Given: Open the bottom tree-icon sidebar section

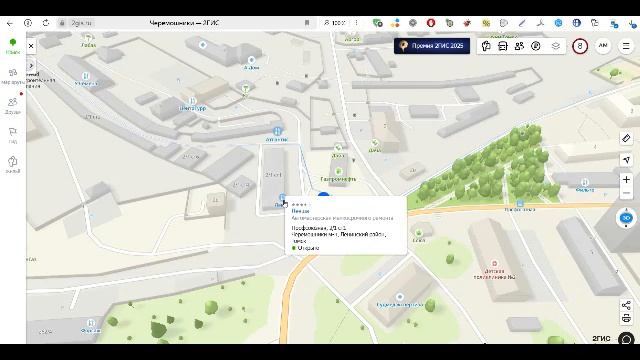Looking at the screenshot, I should (x=13, y=164).
